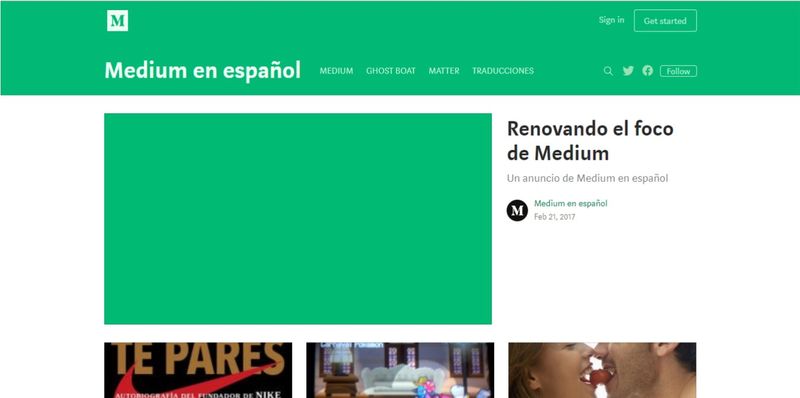Viewport: 800px width, 398px height.
Task: Open the Nike TE PARES book thumbnail
Action: pyautogui.click(x=198, y=370)
